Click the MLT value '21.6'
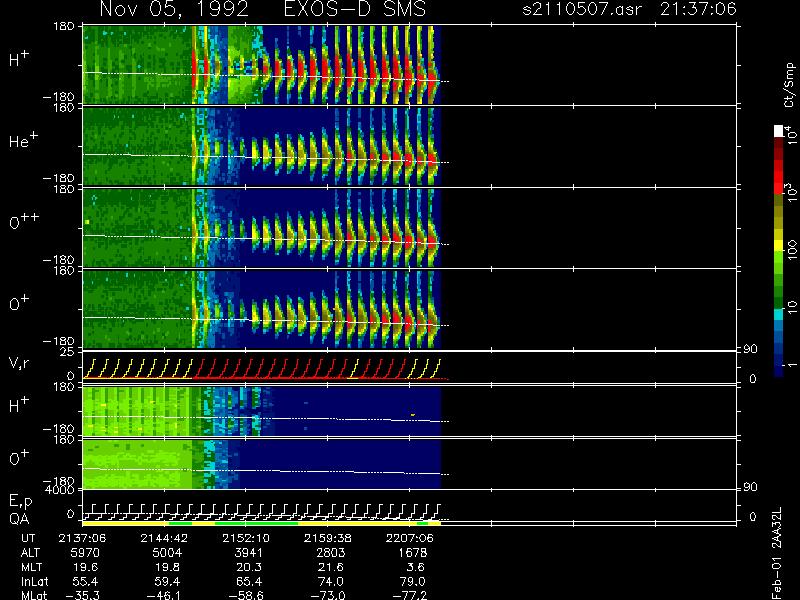Image resolution: width=800 pixels, height=600 pixels. [x=330, y=567]
